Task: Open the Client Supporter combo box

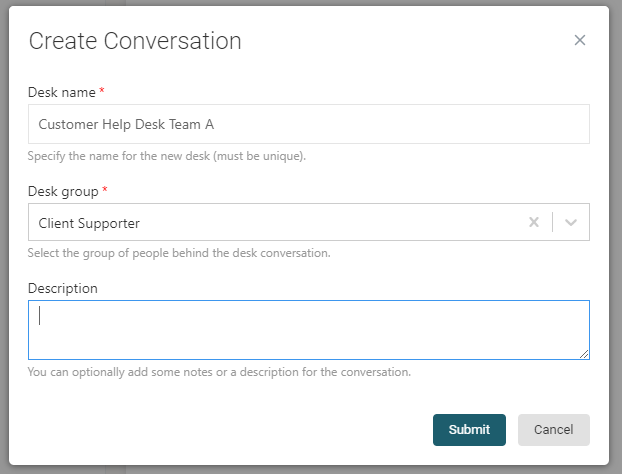Action: click(x=270, y=223)
